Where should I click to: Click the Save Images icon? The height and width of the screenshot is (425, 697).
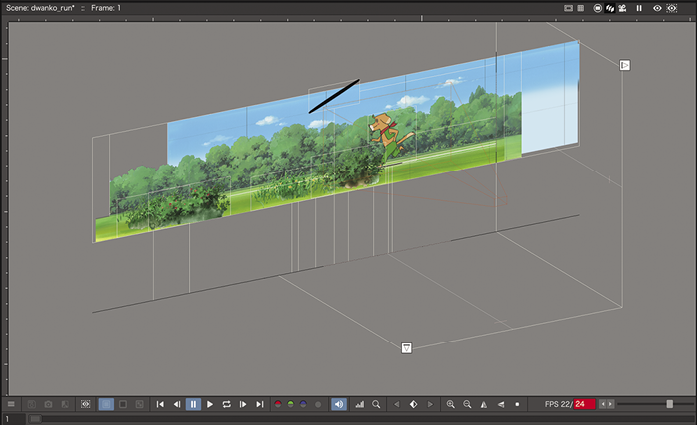coord(32,404)
